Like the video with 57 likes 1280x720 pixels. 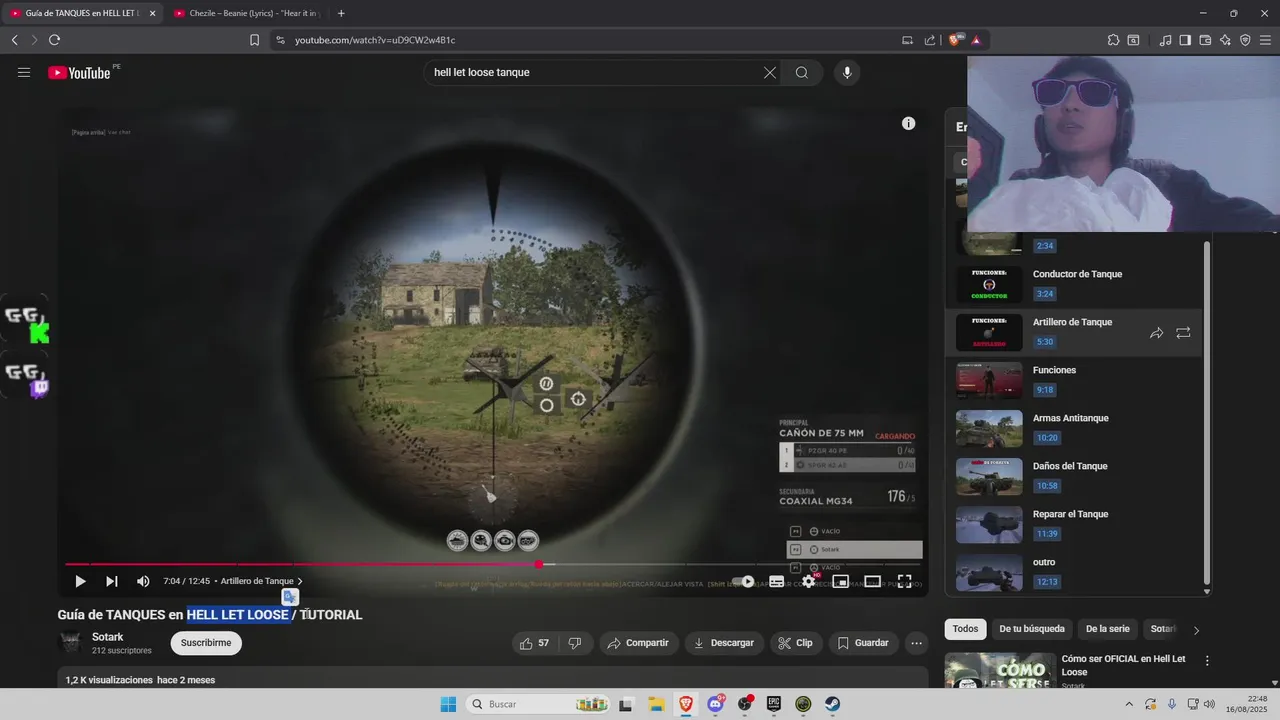pyautogui.click(x=535, y=643)
